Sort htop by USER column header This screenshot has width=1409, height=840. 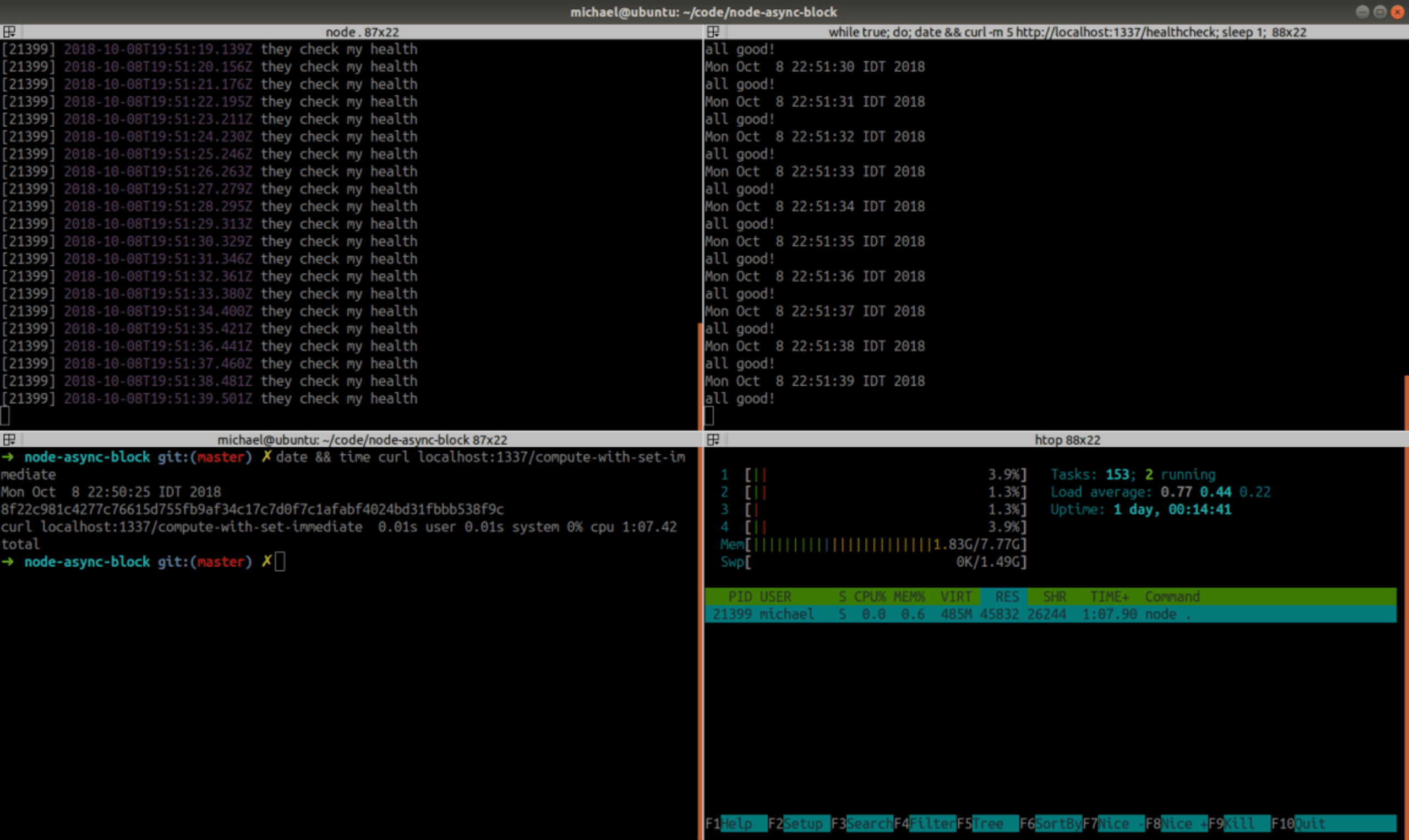point(775,597)
